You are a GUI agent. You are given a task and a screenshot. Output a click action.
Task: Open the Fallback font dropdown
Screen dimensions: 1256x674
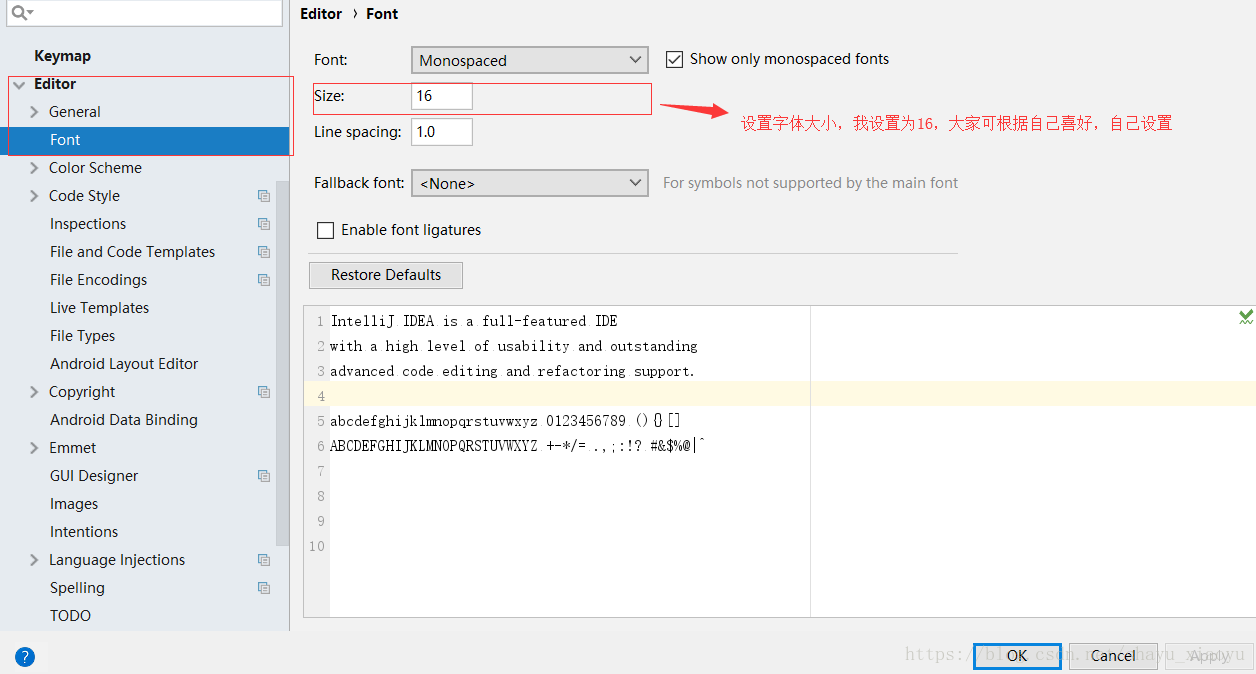529,184
